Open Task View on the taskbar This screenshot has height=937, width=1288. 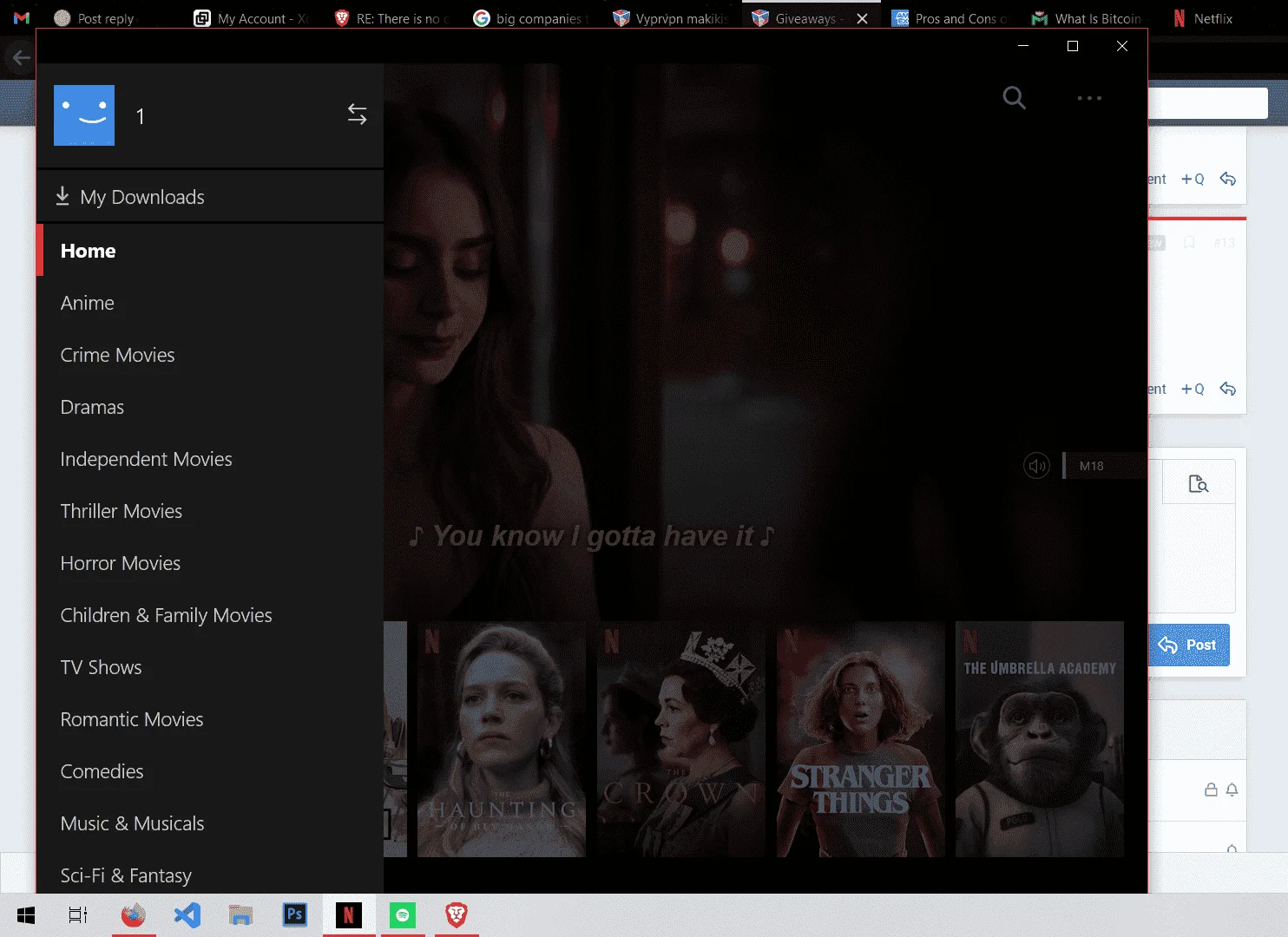[x=78, y=915]
